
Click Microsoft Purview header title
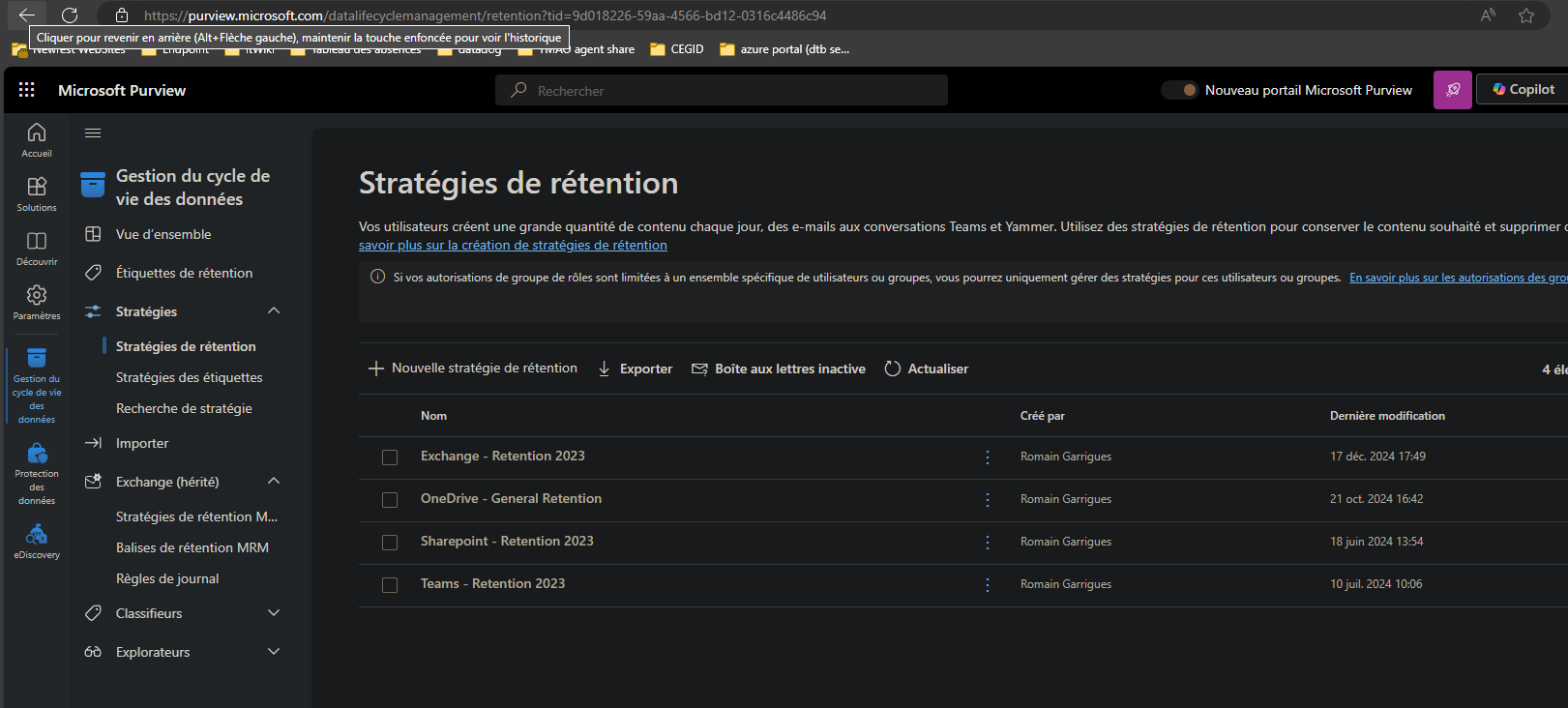point(122,90)
